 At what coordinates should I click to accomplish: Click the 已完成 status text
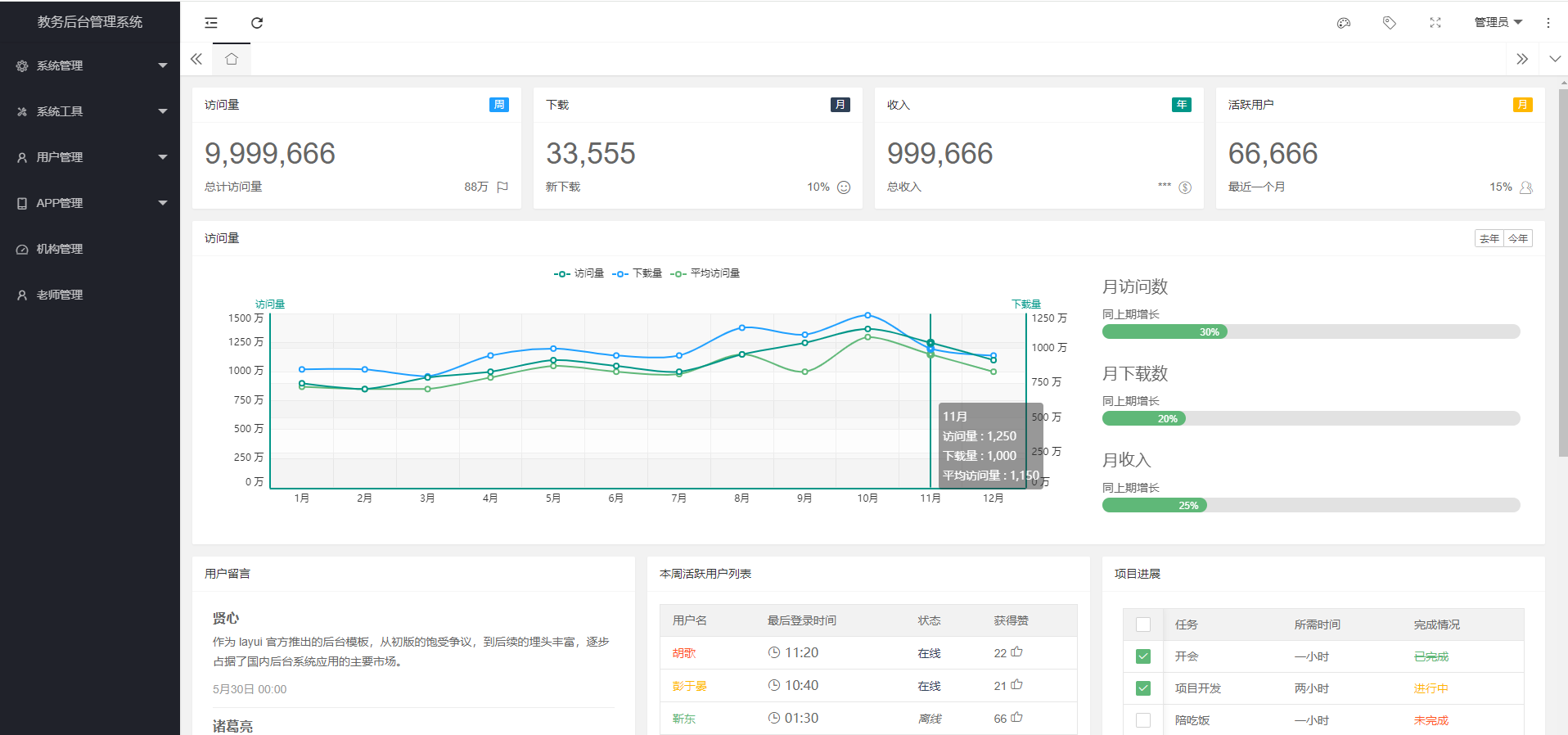[x=1431, y=656]
